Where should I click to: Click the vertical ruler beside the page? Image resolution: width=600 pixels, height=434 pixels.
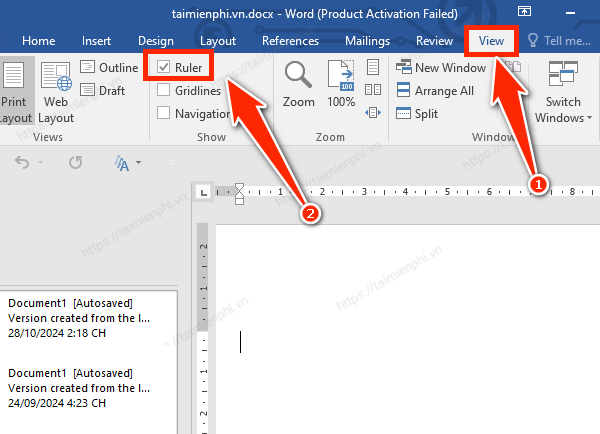coord(204,329)
